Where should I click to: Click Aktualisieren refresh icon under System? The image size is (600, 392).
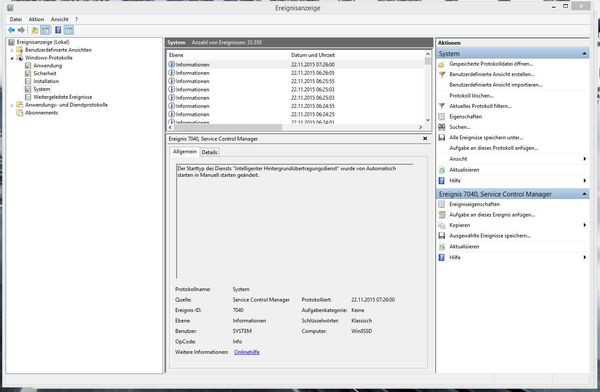[442, 170]
